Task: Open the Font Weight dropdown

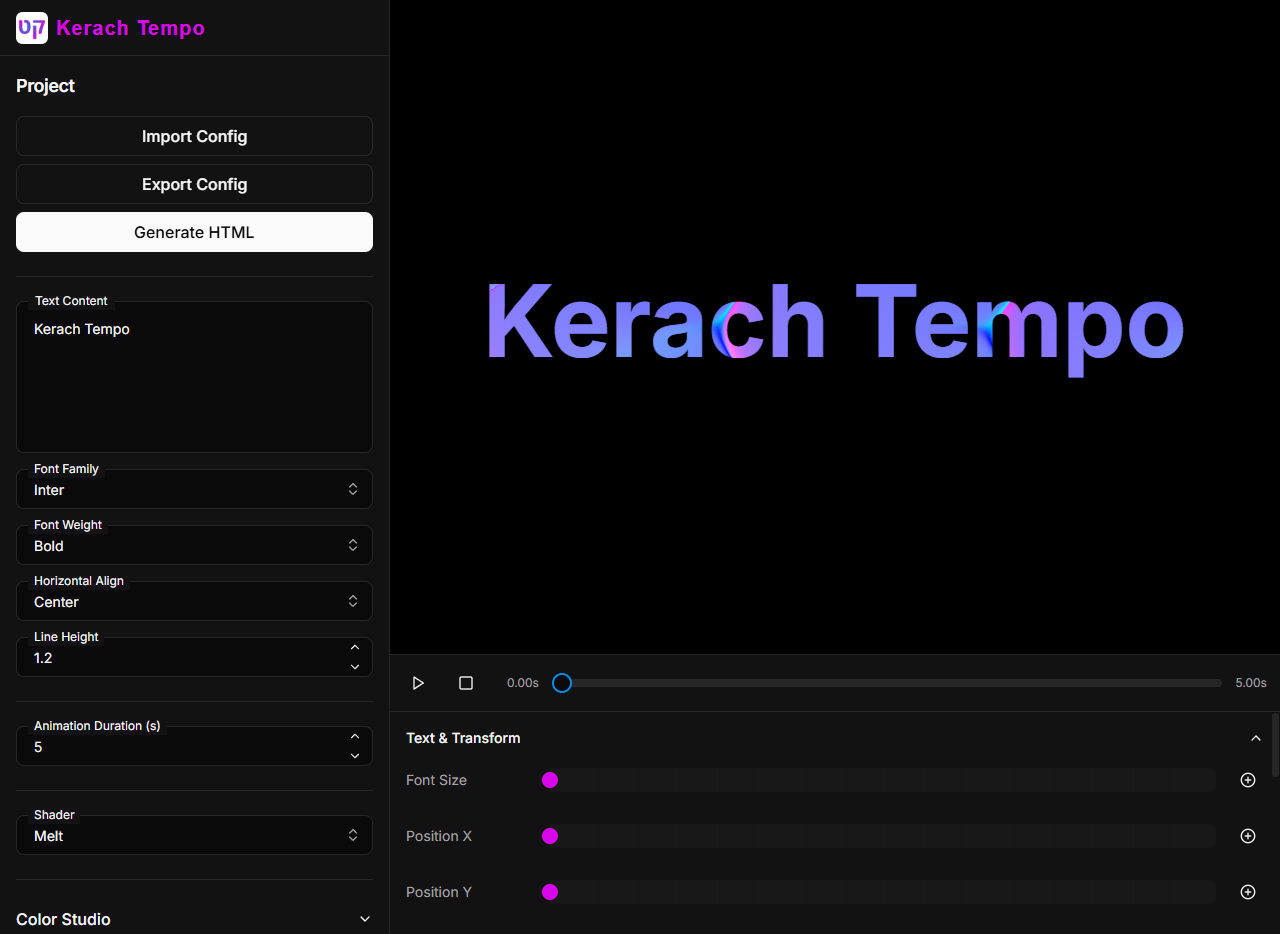Action: tap(194, 545)
